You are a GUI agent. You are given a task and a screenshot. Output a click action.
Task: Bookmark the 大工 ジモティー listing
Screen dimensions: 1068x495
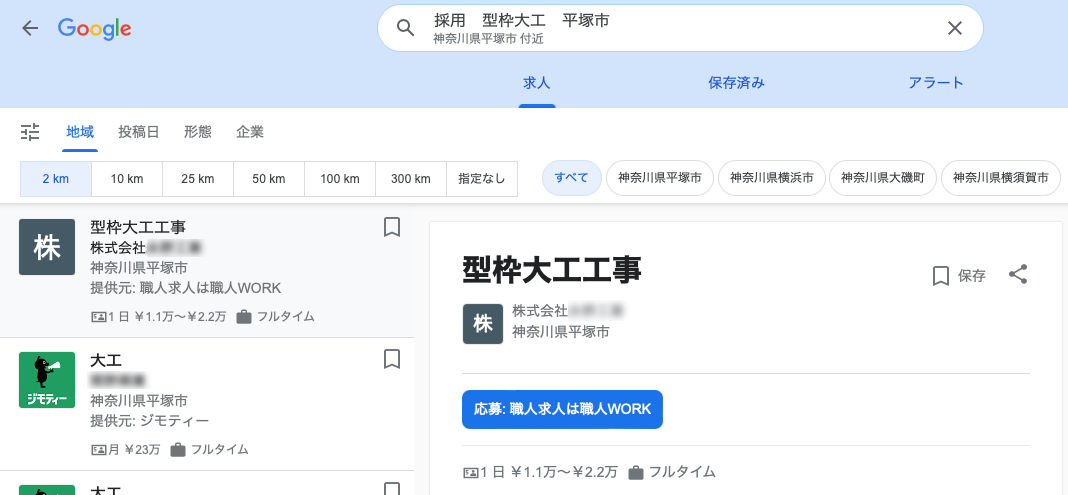[x=392, y=359]
